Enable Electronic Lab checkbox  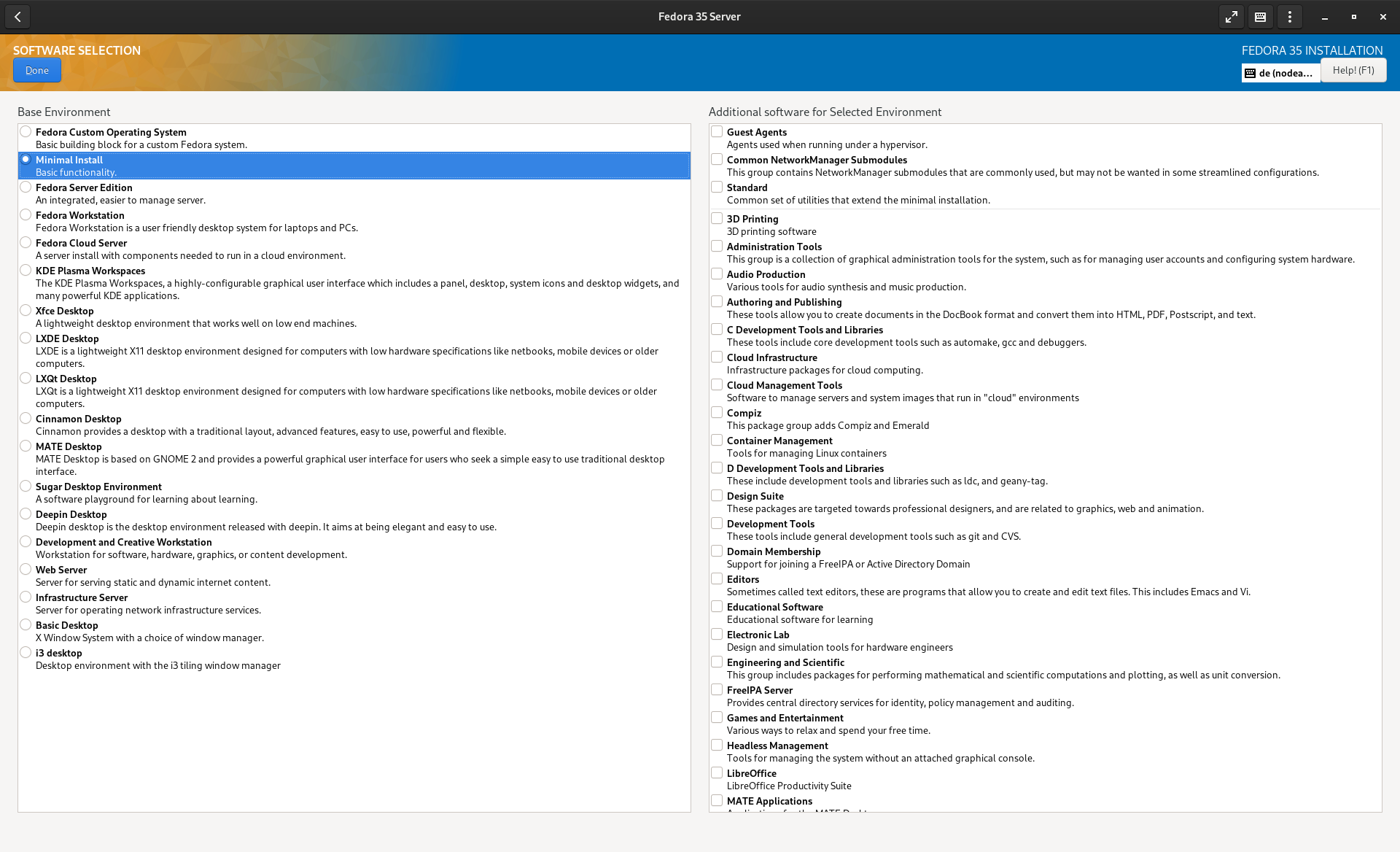tap(717, 635)
